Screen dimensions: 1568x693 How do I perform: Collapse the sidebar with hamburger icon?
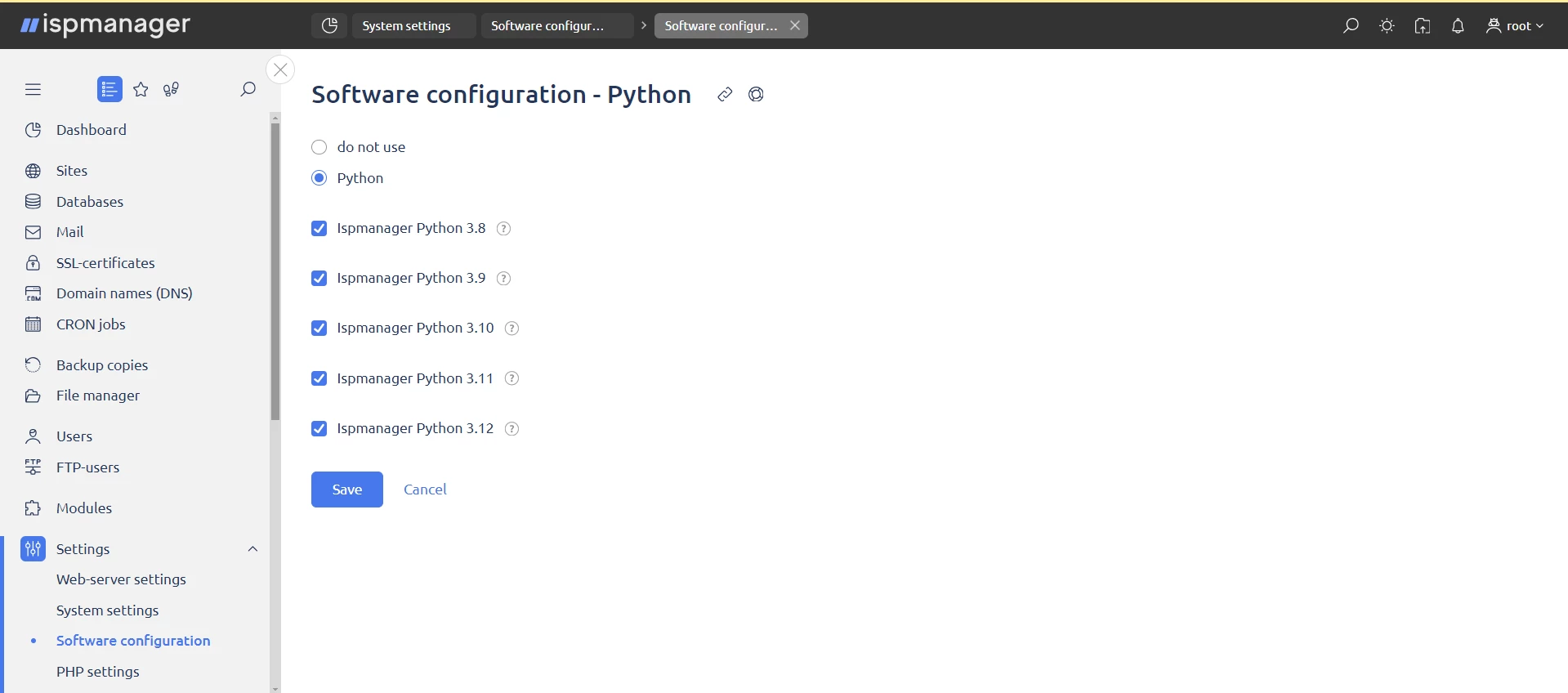[33, 89]
